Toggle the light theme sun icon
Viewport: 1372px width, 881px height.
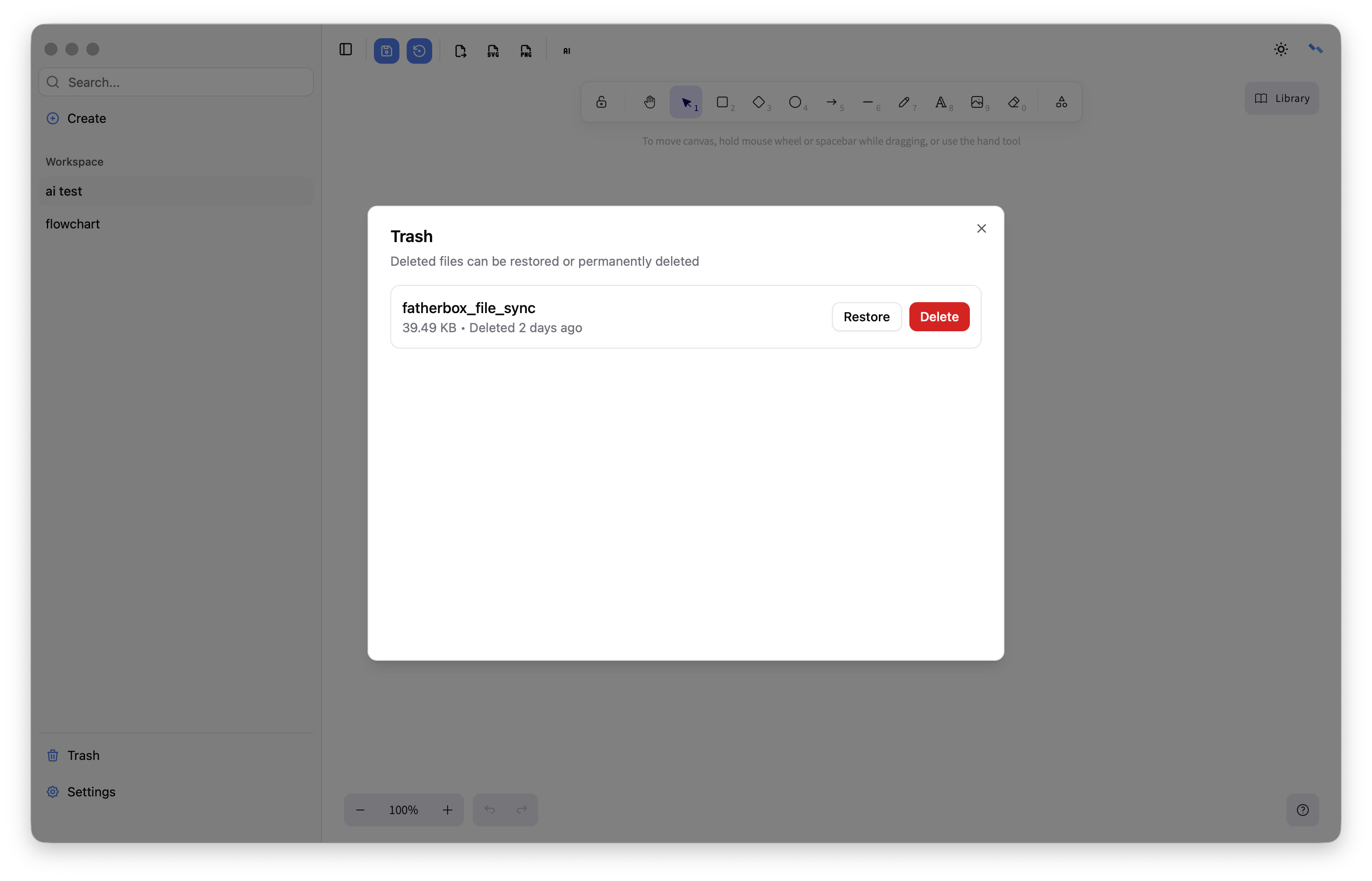[x=1281, y=49]
